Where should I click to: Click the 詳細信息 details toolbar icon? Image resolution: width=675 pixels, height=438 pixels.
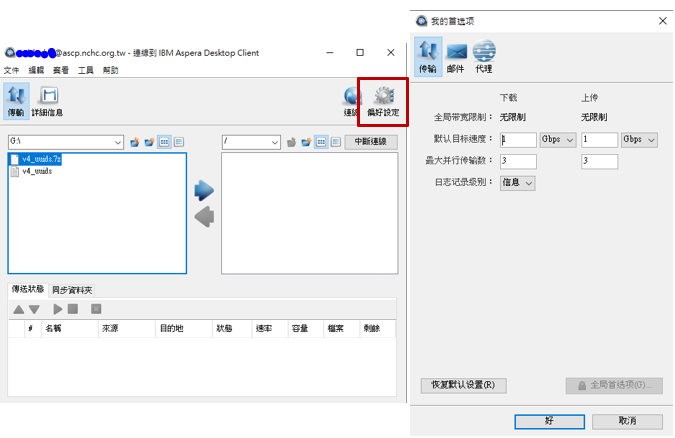pos(47,100)
